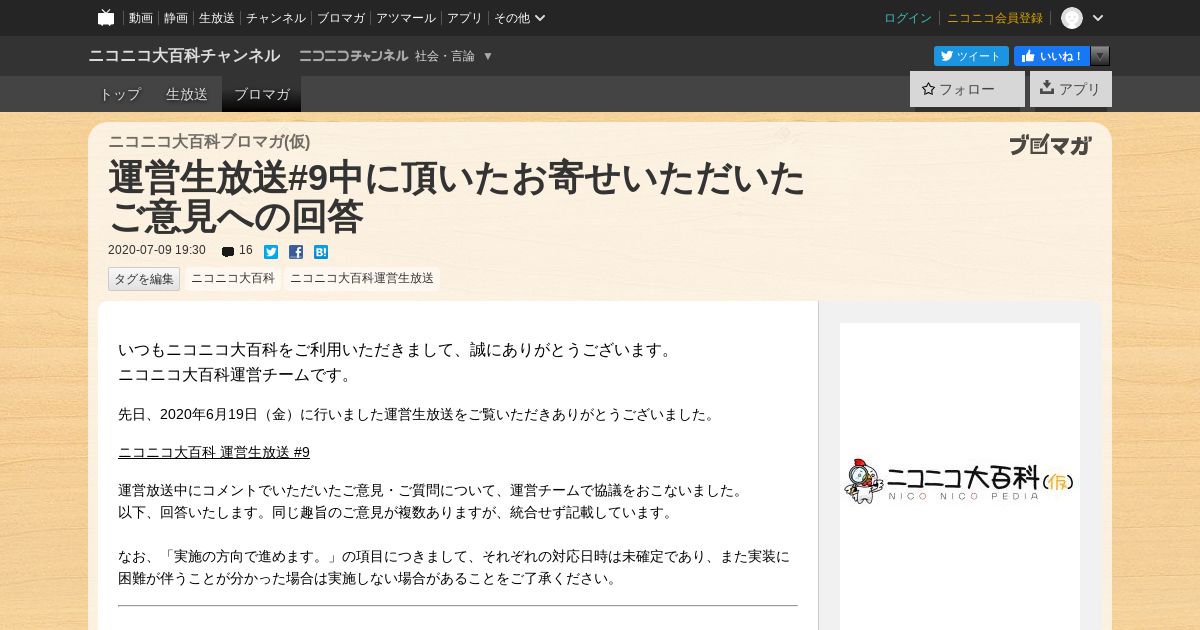Open the user avatar icon

point(1072,18)
